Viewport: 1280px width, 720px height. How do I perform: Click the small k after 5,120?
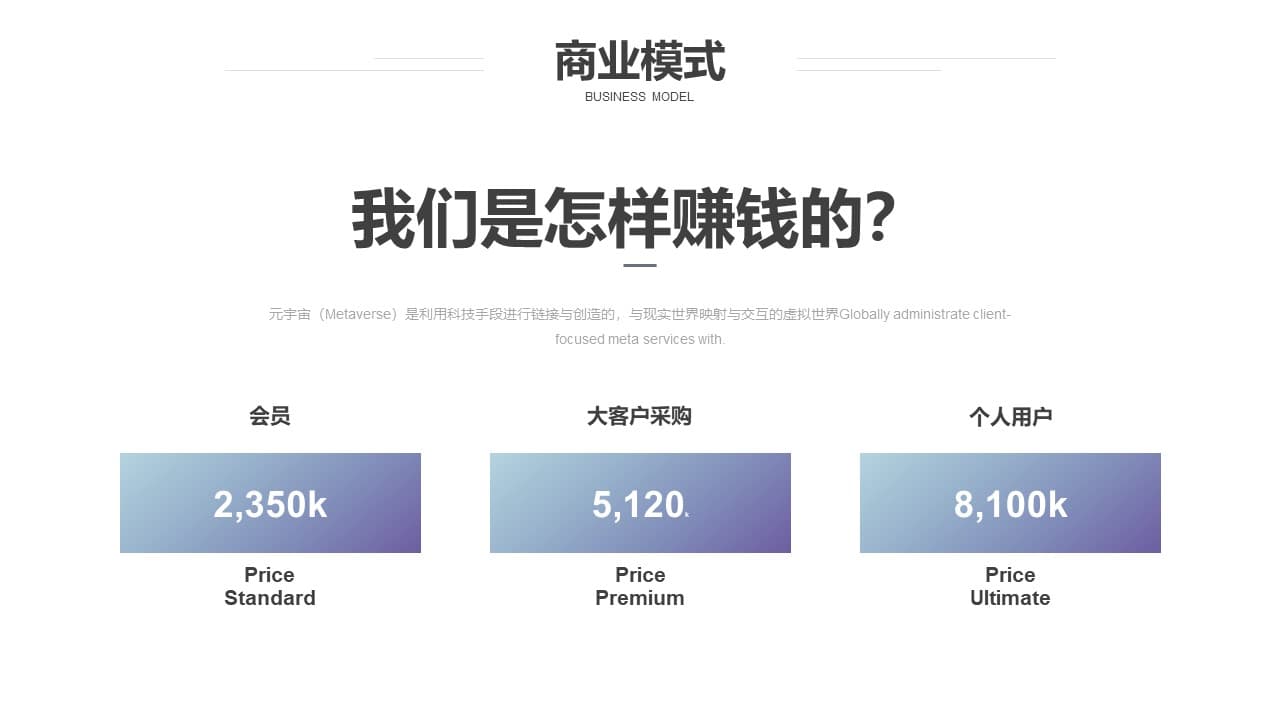coord(687,514)
